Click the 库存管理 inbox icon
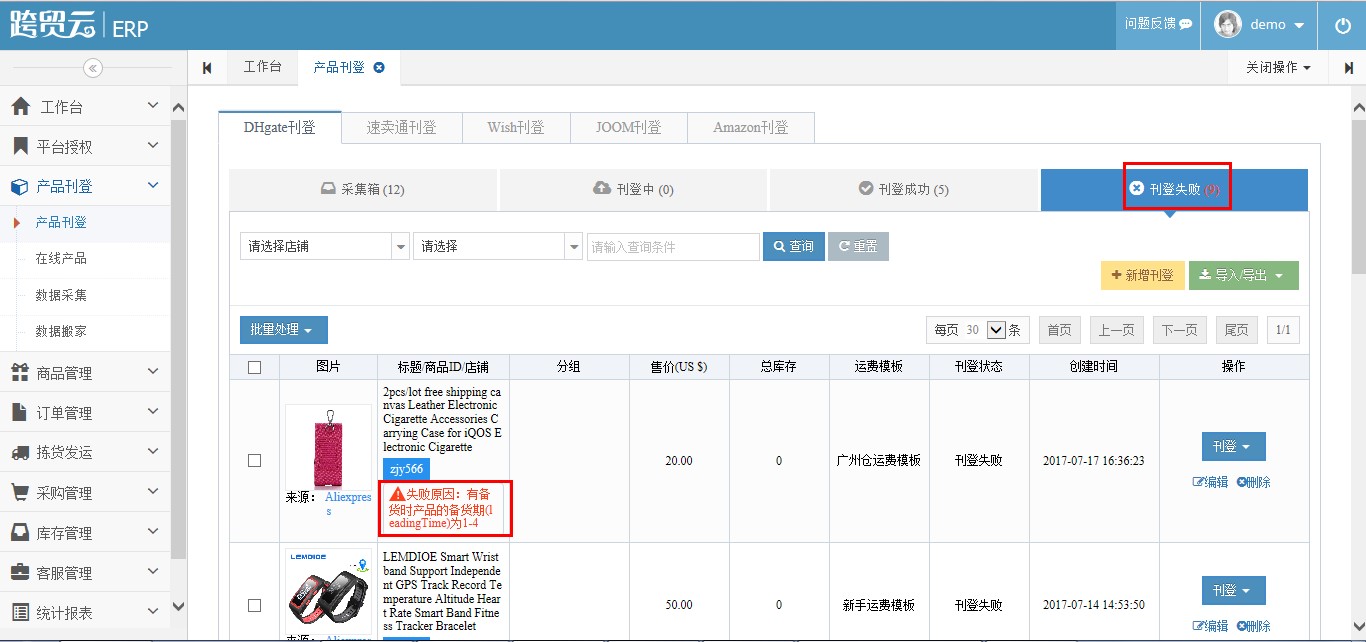The width and height of the screenshot is (1366, 642). 20,532
